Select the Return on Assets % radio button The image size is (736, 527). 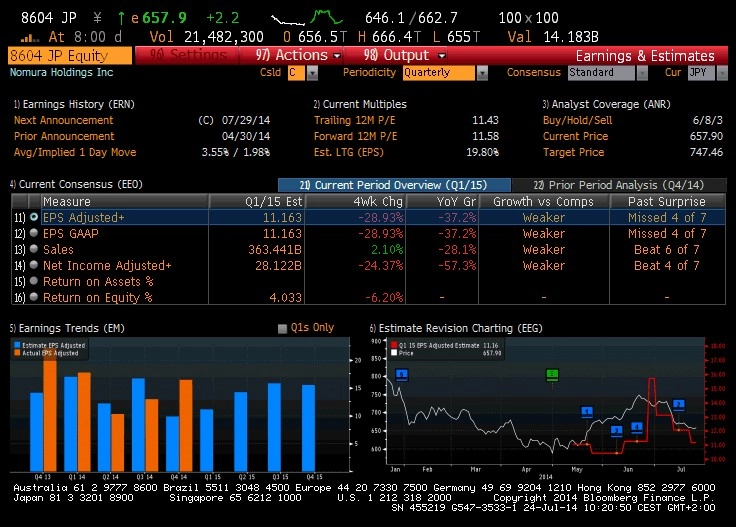(x=34, y=281)
